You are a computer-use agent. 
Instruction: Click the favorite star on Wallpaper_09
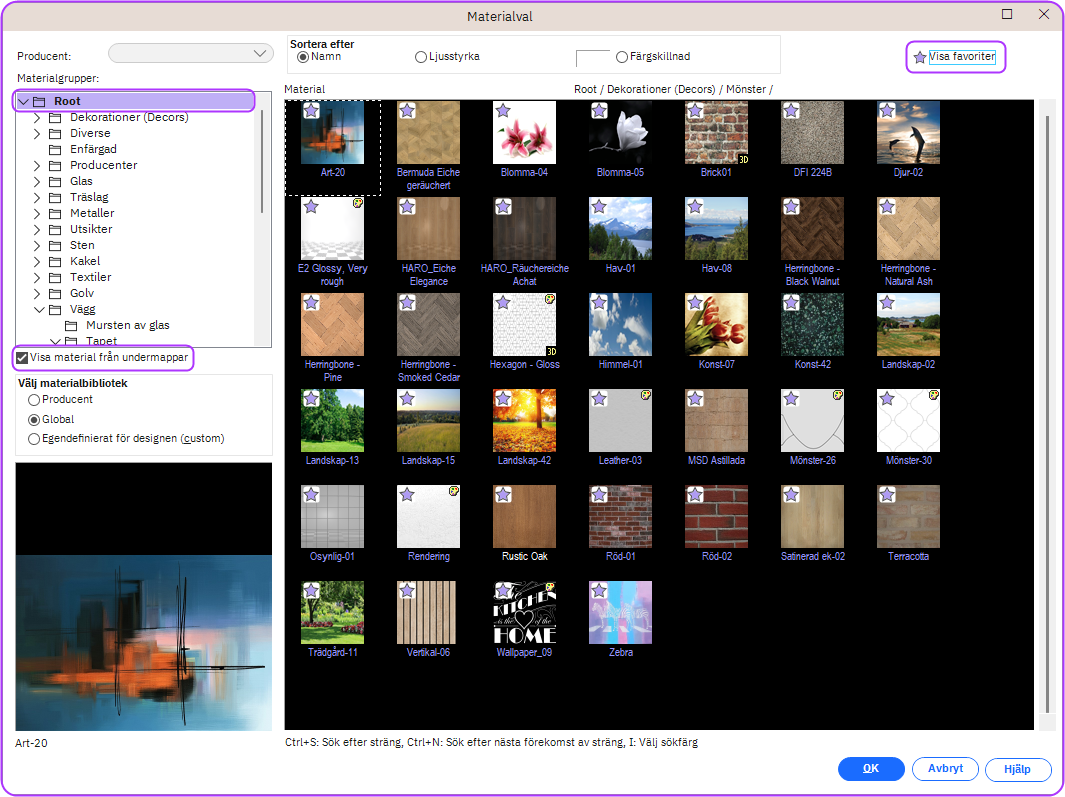[x=503, y=591]
